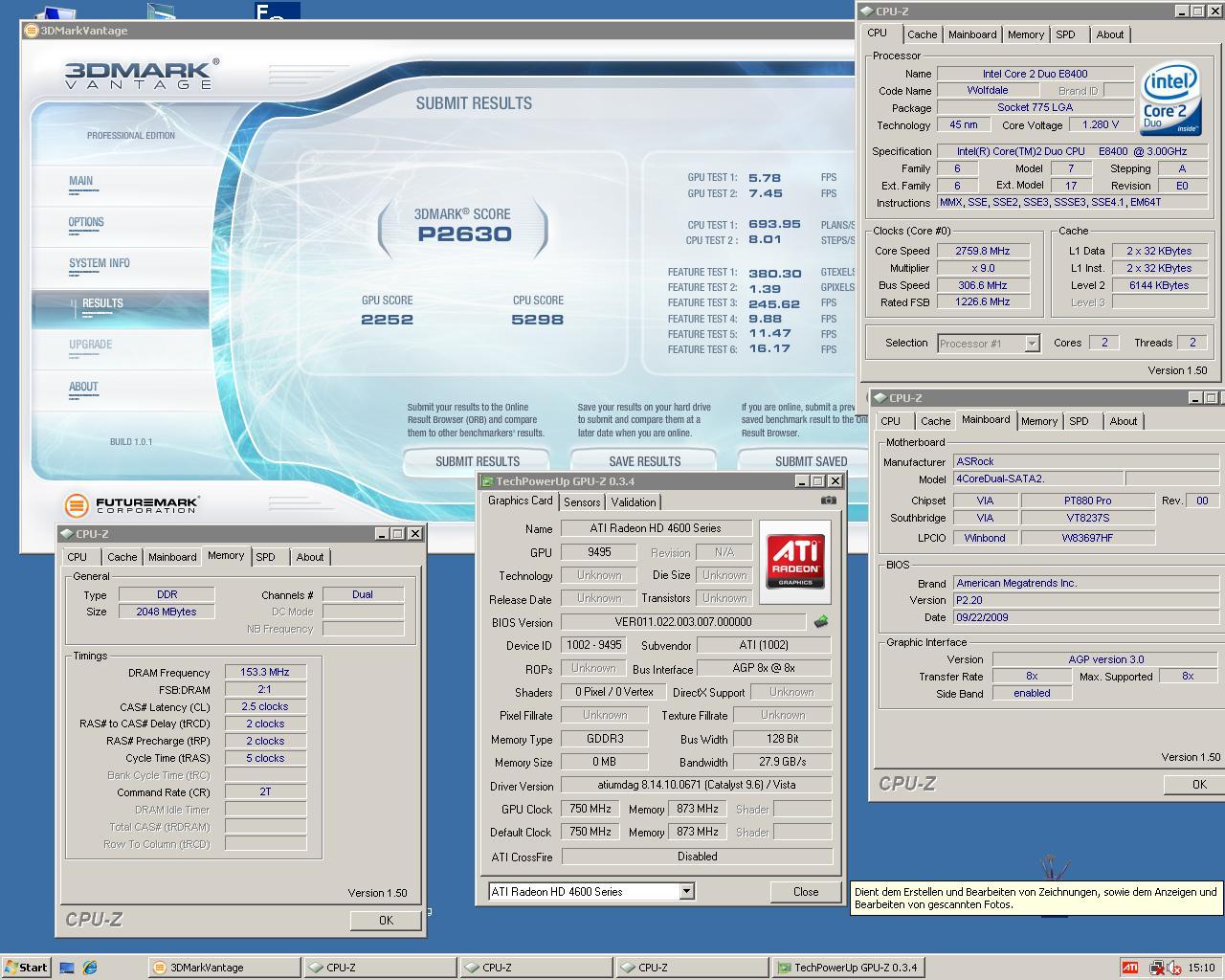Click the 3DMarkVantage title bar icon
Image resolution: width=1225 pixels, height=980 pixels.
(31, 31)
